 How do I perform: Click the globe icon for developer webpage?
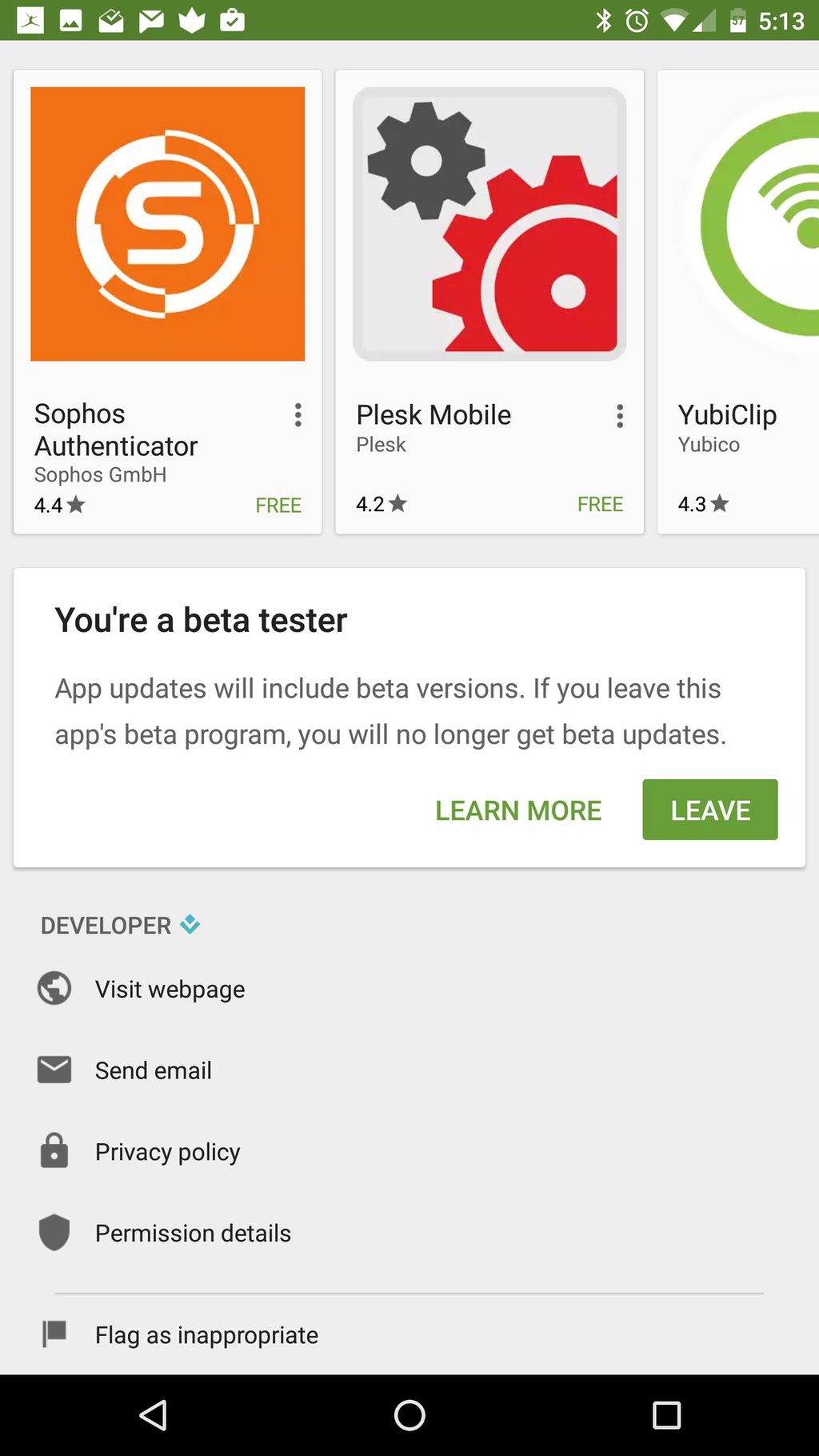pyautogui.click(x=54, y=988)
